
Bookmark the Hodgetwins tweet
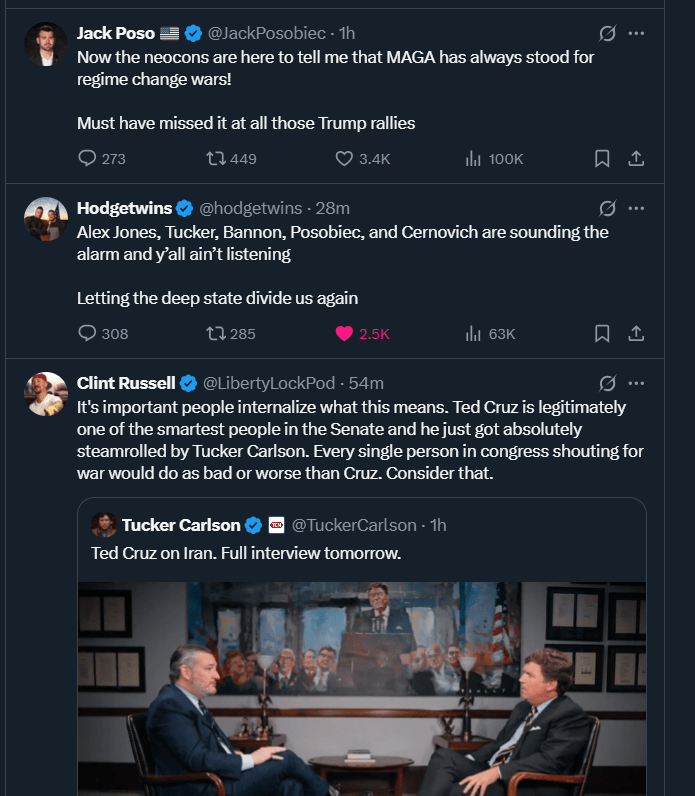[x=602, y=333]
